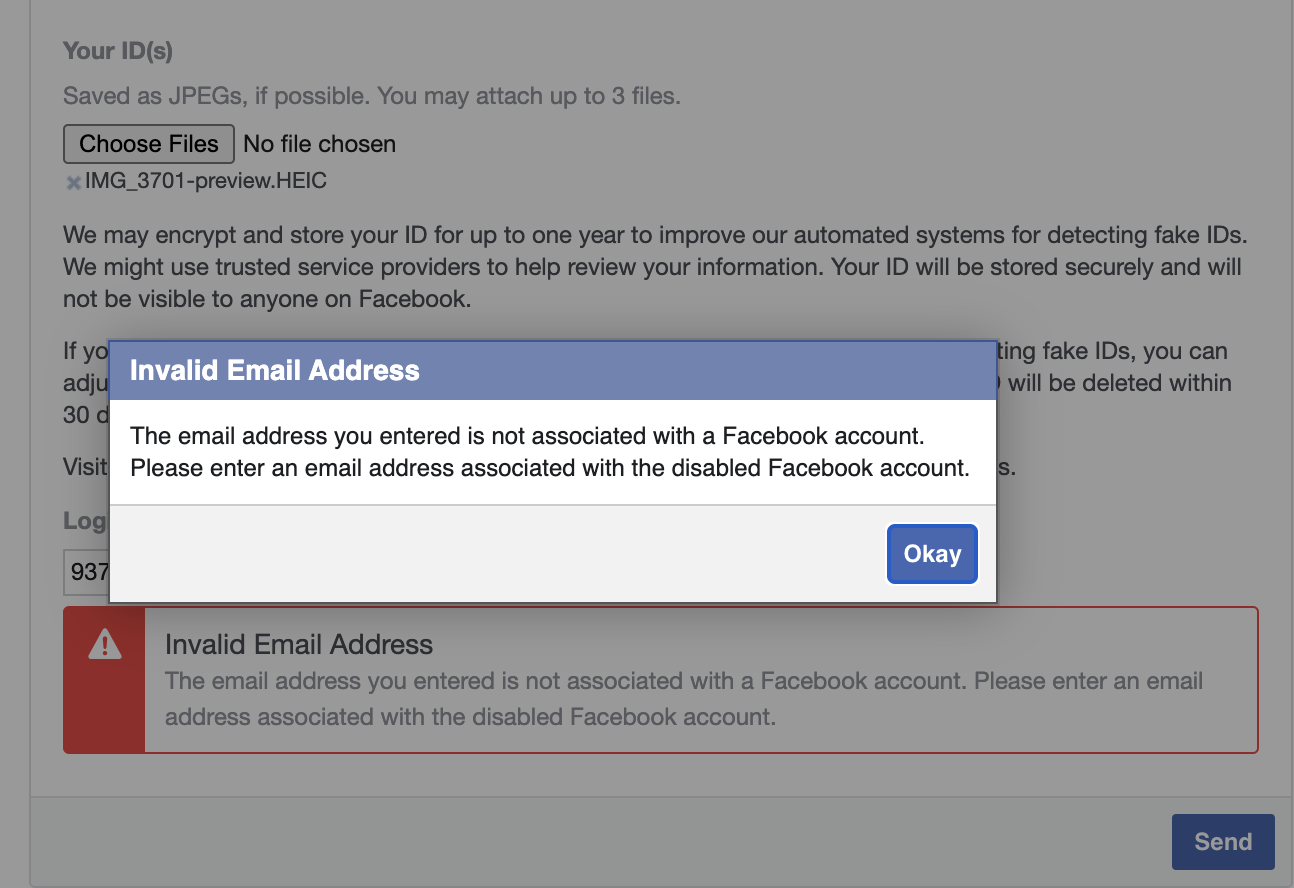The image size is (1294, 888).
Task: Focus the login field starting with 937
Action: [x=86, y=574]
